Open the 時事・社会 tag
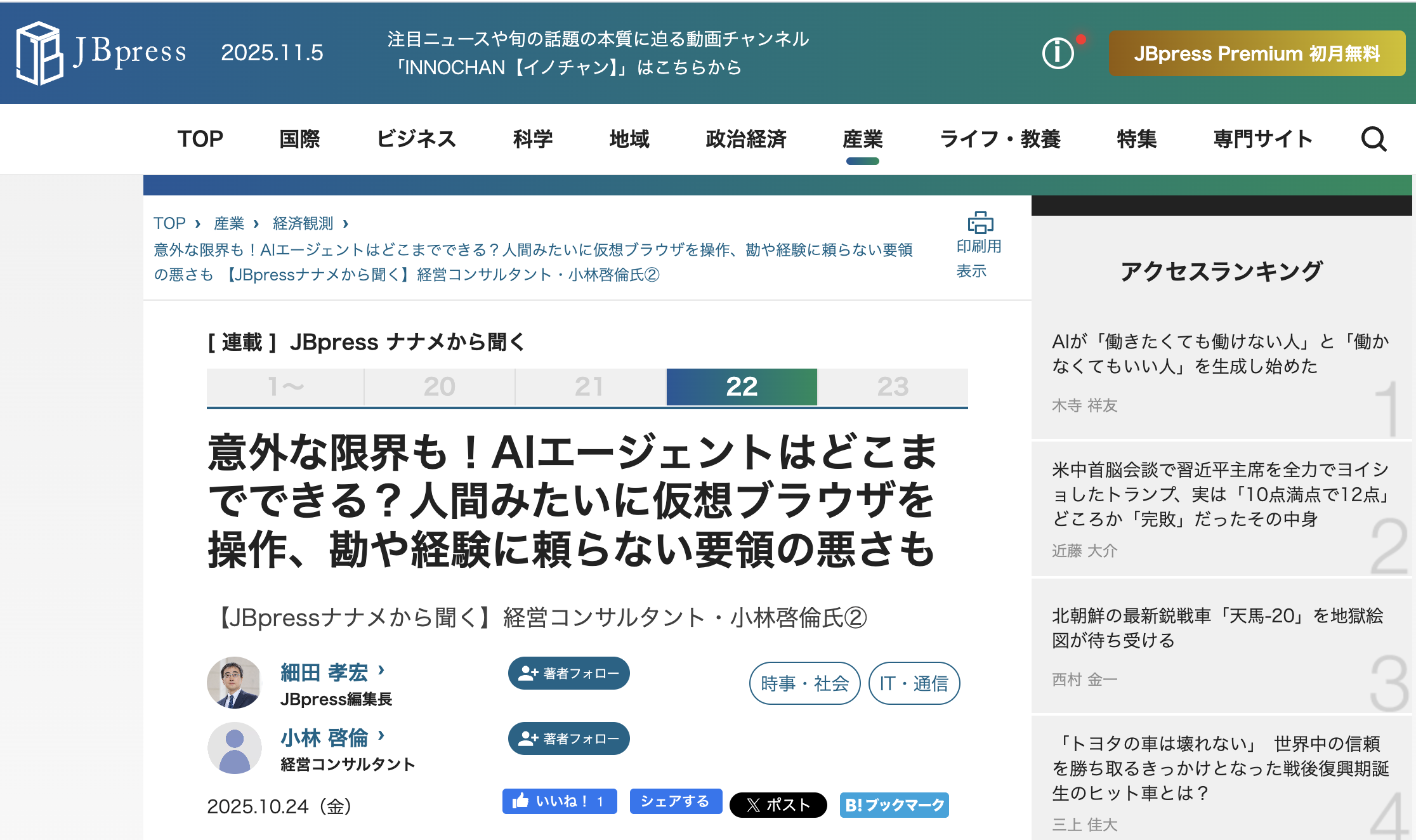 (x=804, y=683)
